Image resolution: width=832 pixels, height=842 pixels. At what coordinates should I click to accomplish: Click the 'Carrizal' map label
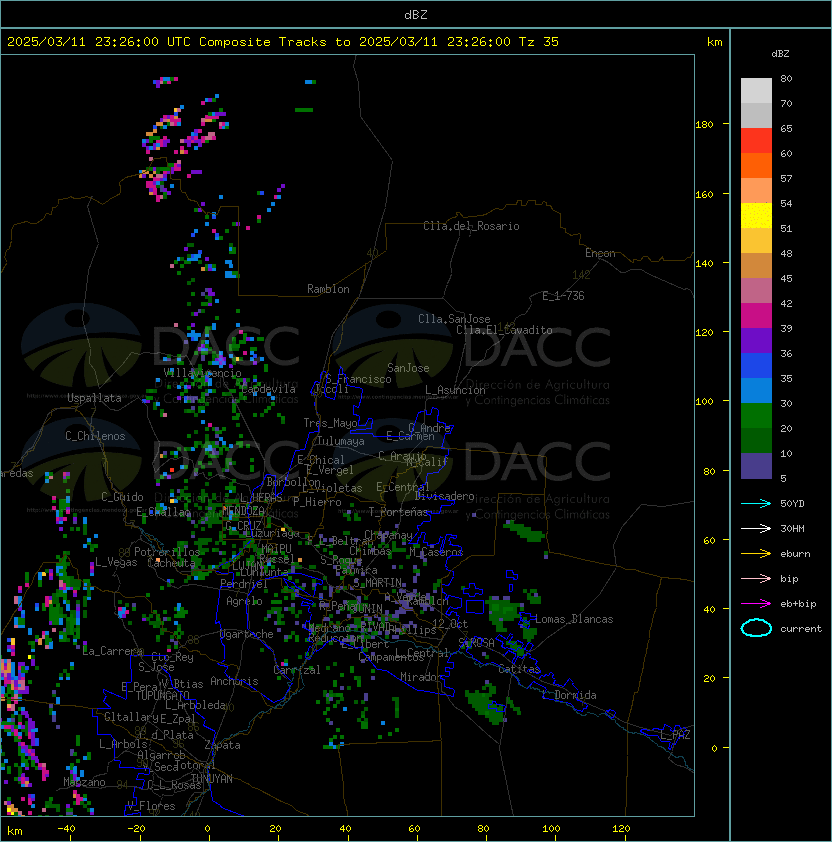tap(297, 670)
